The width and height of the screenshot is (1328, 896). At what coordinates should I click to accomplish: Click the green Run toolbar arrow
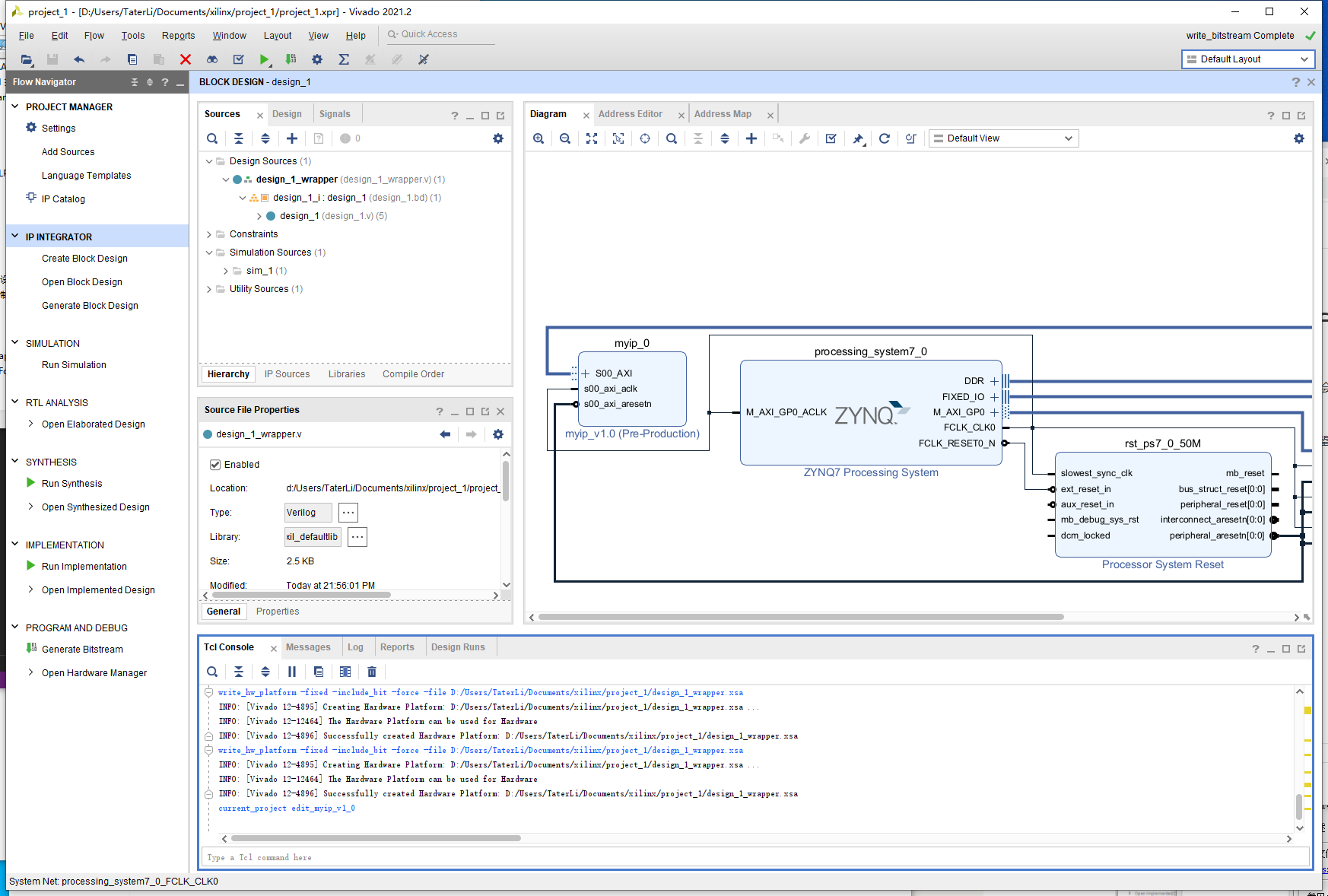coord(264,59)
